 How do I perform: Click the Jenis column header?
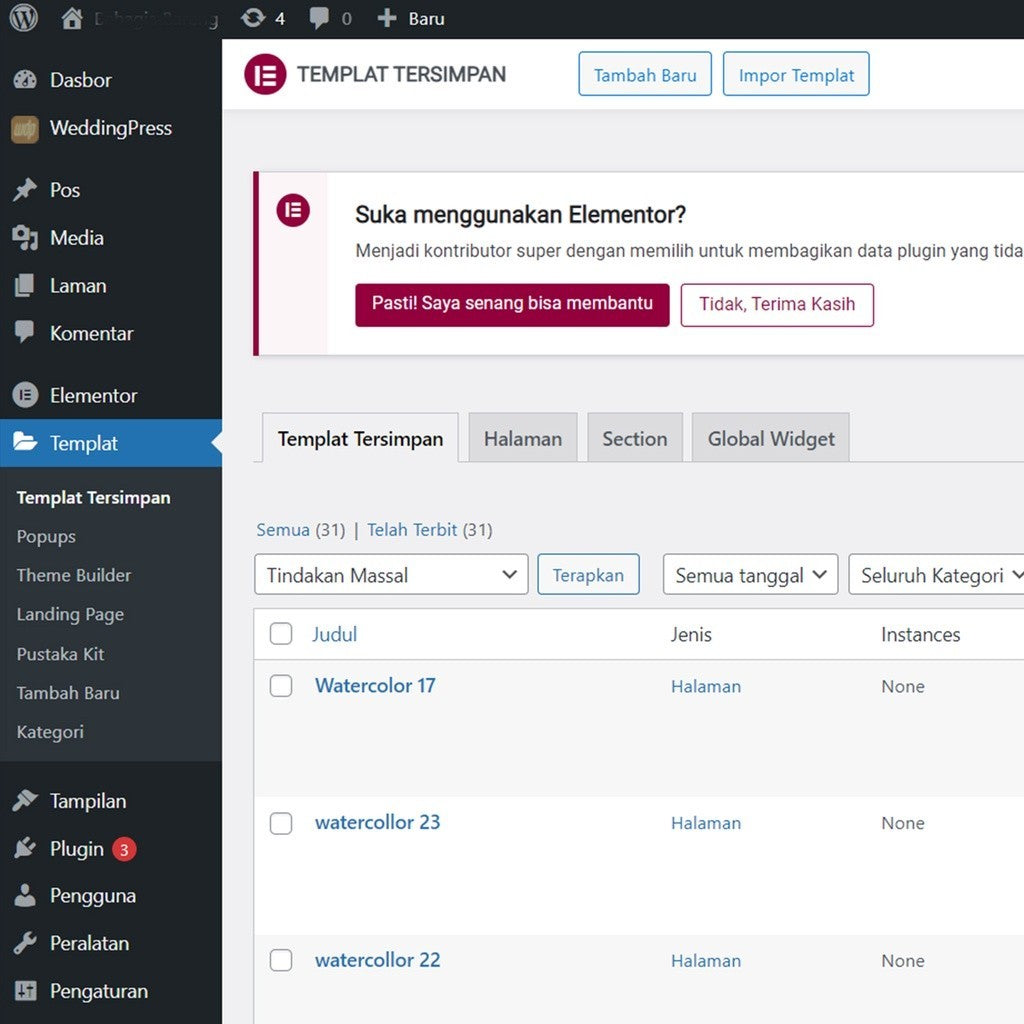pyautogui.click(x=690, y=634)
